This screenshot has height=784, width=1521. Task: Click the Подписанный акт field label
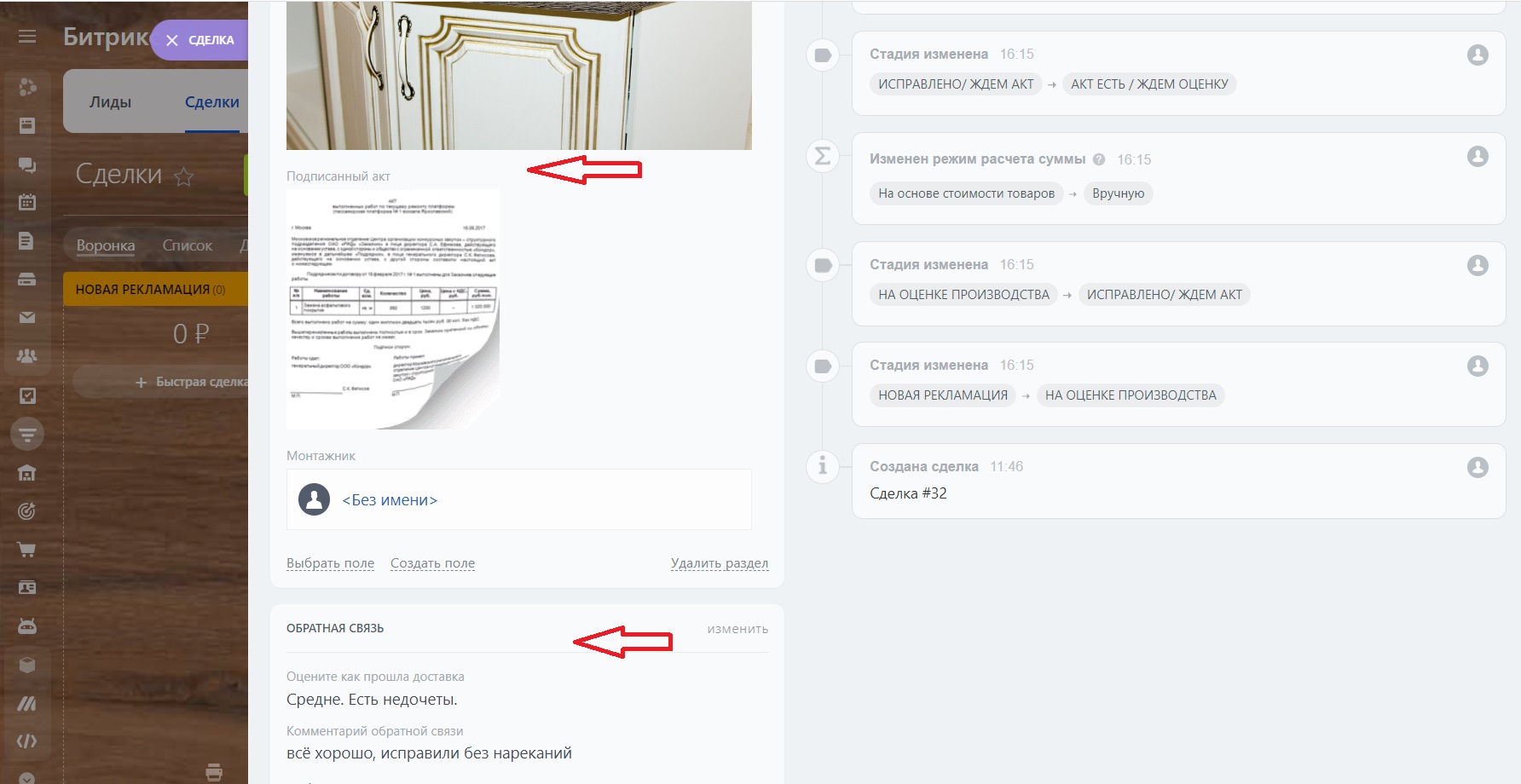click(338, 176)
